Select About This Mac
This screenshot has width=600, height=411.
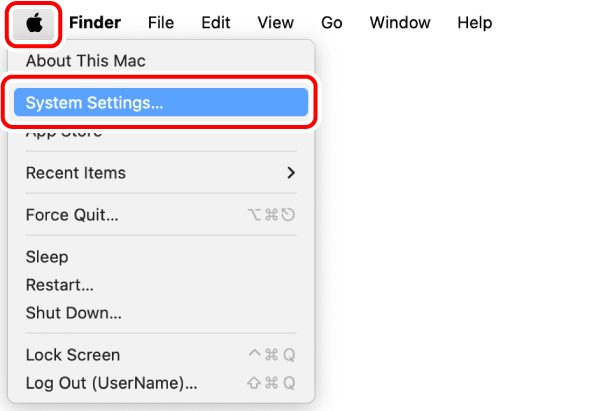(x=85, y=61)
